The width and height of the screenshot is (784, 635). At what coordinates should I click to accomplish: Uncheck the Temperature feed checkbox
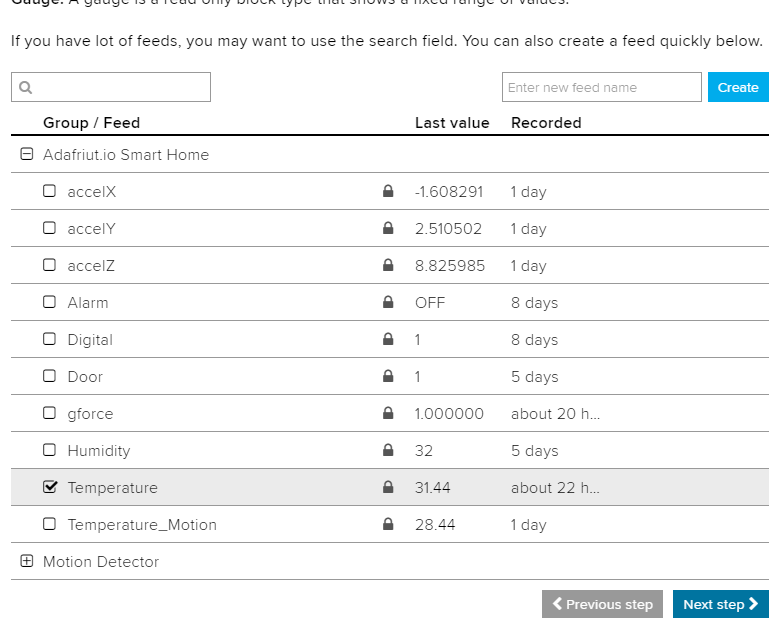pyautogui.click(x=50, y=487)
